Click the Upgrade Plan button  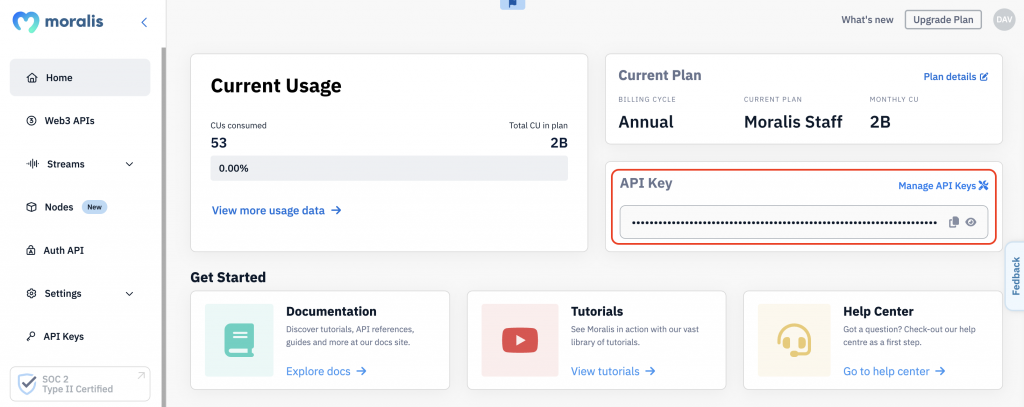[943, 20]
